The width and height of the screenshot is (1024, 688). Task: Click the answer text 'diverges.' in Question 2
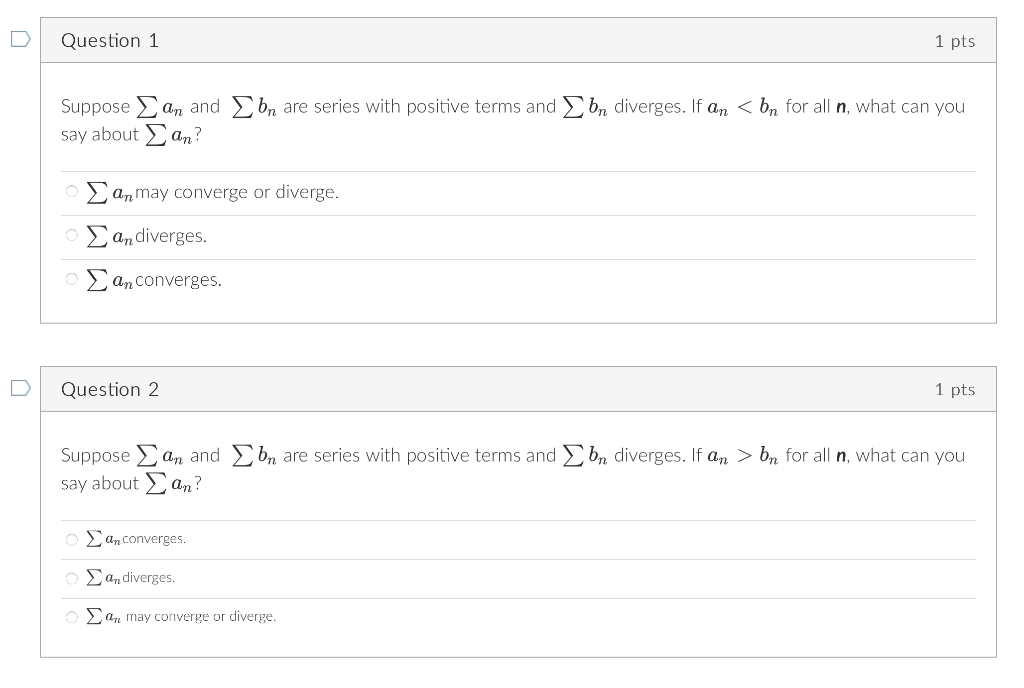(149, 578)
